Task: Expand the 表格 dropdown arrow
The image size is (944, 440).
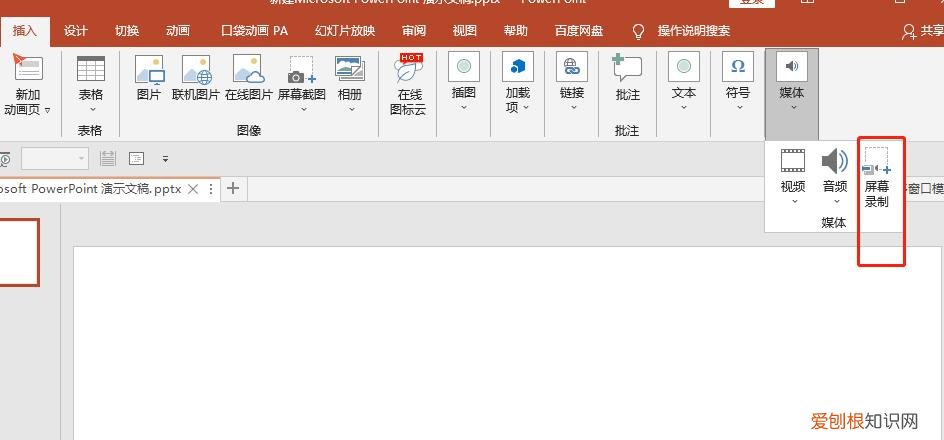Action: pyautogui.click(x=93, y=110)
